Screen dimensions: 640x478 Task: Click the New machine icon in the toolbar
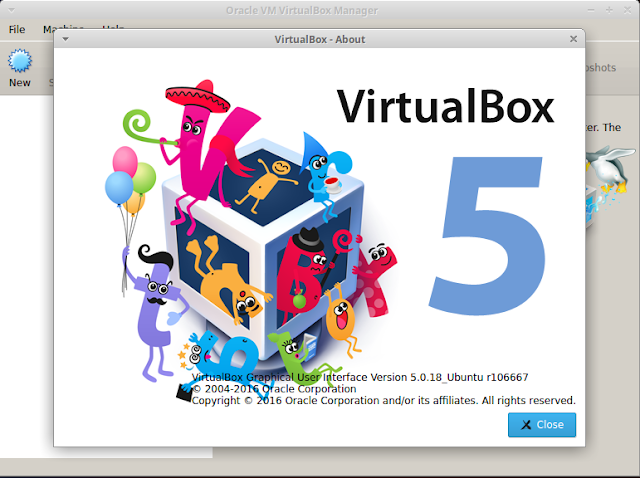(x=20, y=61)
